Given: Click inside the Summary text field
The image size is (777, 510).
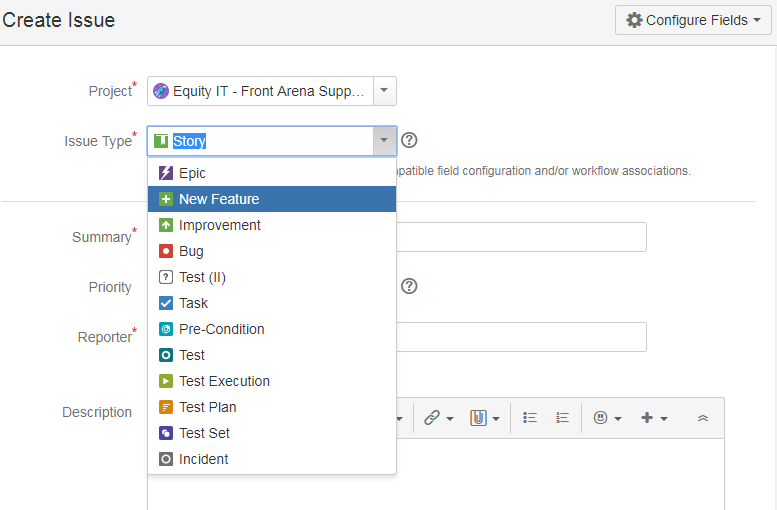Looking at the screenshot, I should pyautogui.click(x=521, y=237).
